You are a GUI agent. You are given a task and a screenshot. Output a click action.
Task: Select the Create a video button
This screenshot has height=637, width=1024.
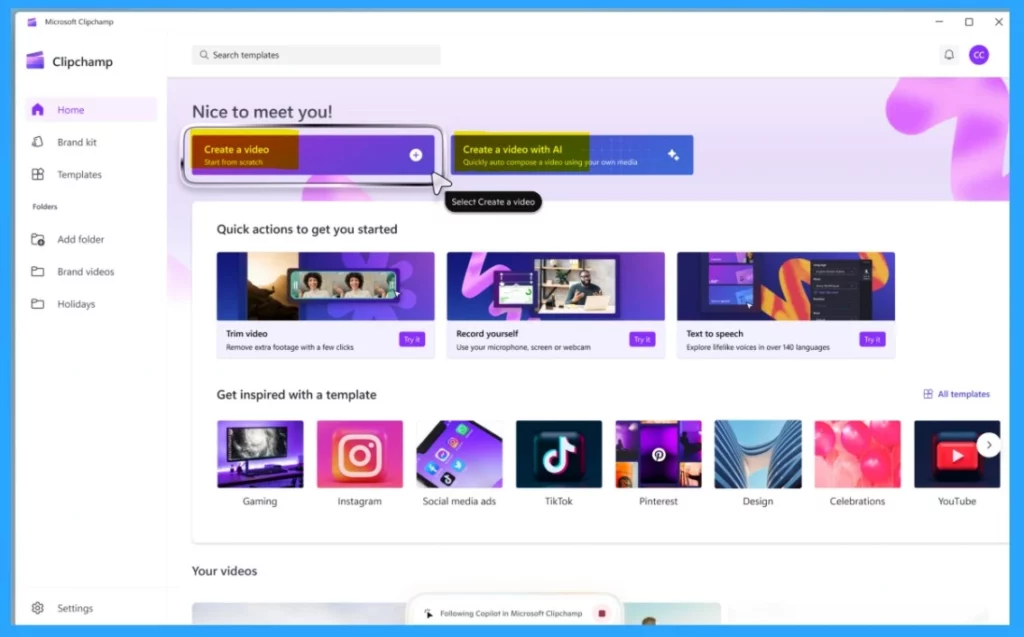(x=313, y=155)
